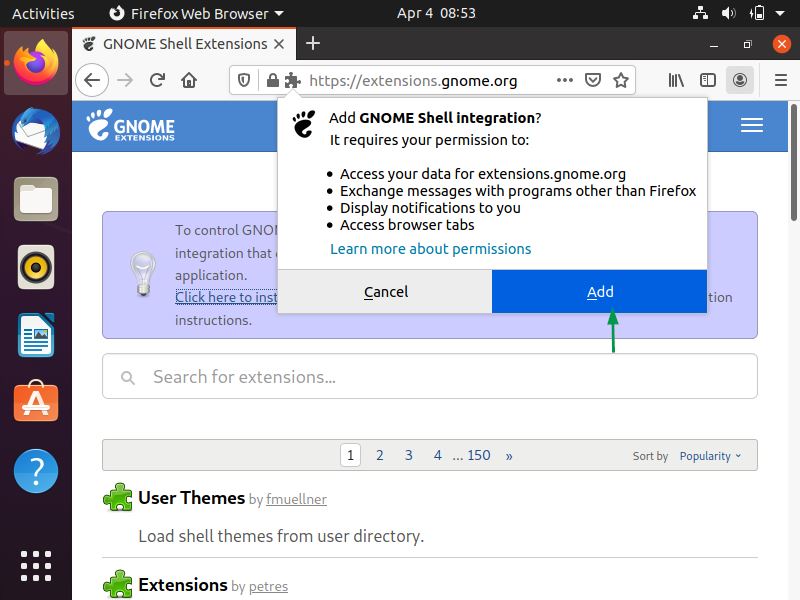Click the battery status icon
The image size is (800, 600).
point(757,13)
